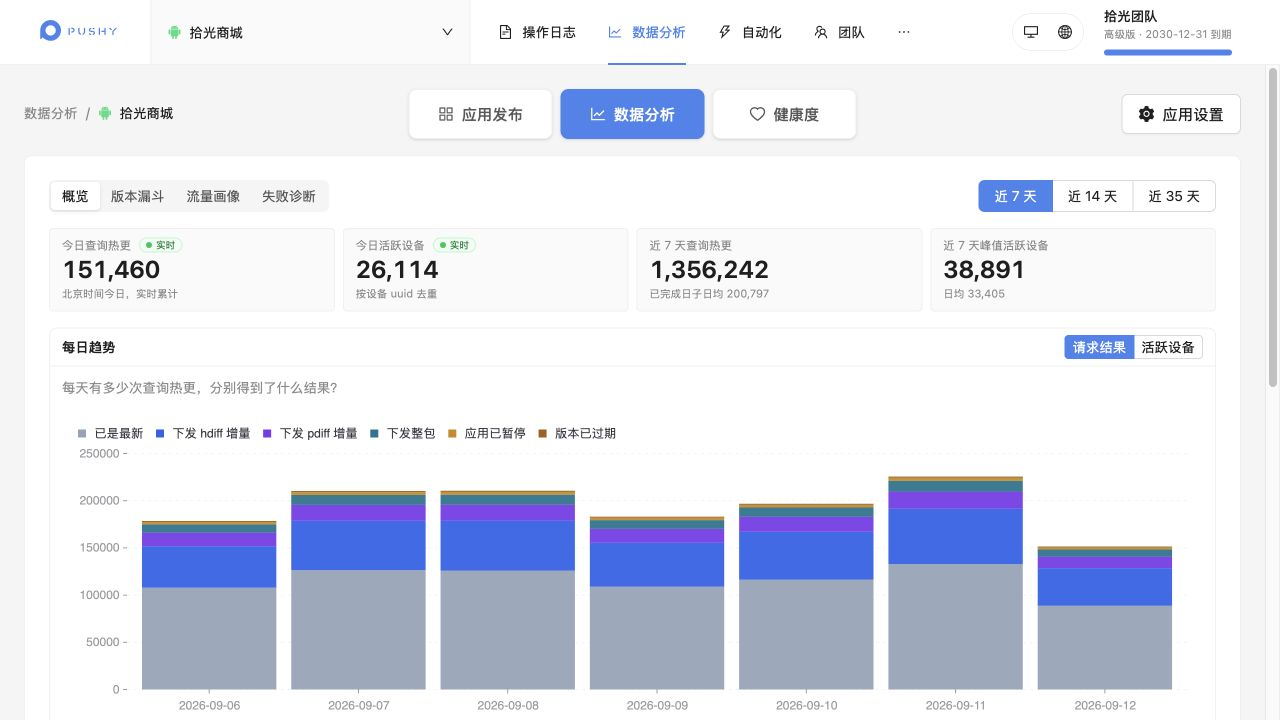This screenshot has height=720, width=1280.
Task: Open the 团队 menu item
Action: click(x=839, y=32)
